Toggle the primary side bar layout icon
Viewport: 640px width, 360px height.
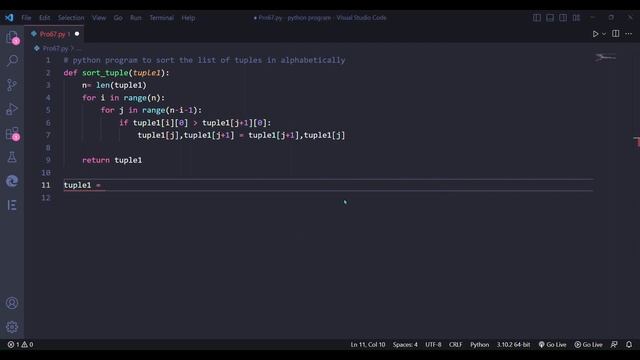click(x=537, y=18)
